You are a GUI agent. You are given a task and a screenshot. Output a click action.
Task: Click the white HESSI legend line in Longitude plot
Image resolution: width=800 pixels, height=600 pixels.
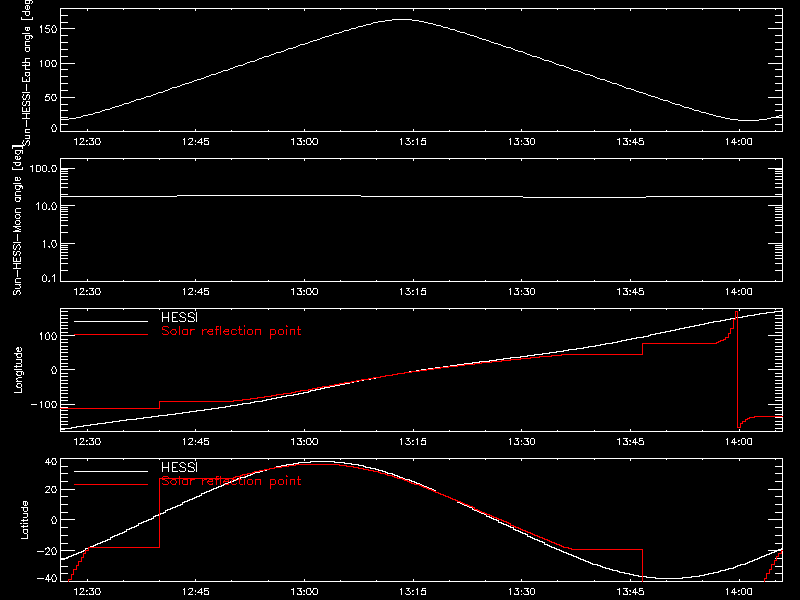(111, 321)
